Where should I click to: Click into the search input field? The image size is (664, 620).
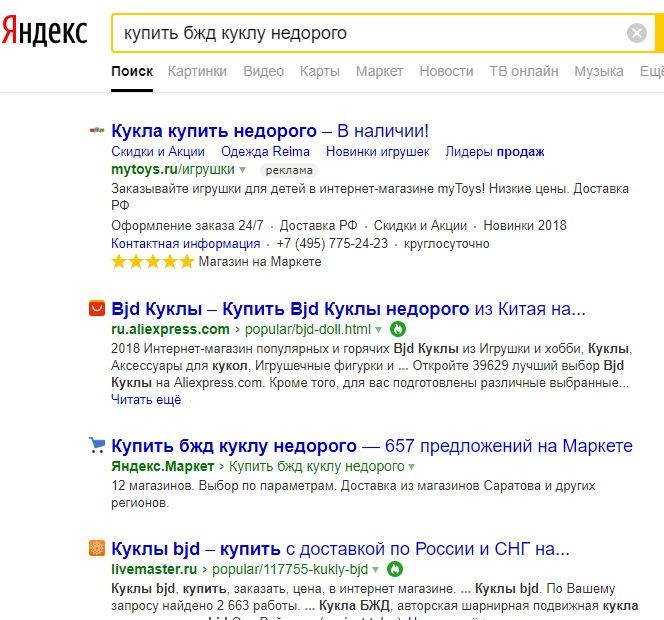pos(370,34)
